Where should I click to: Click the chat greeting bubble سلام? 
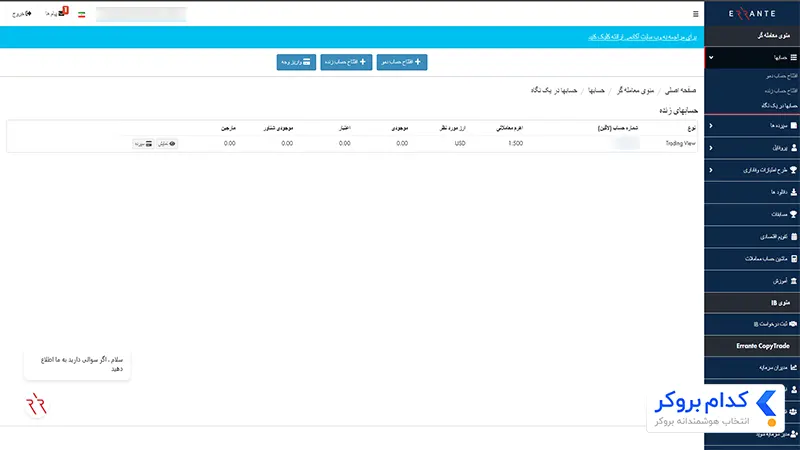[x=77, y=364]
